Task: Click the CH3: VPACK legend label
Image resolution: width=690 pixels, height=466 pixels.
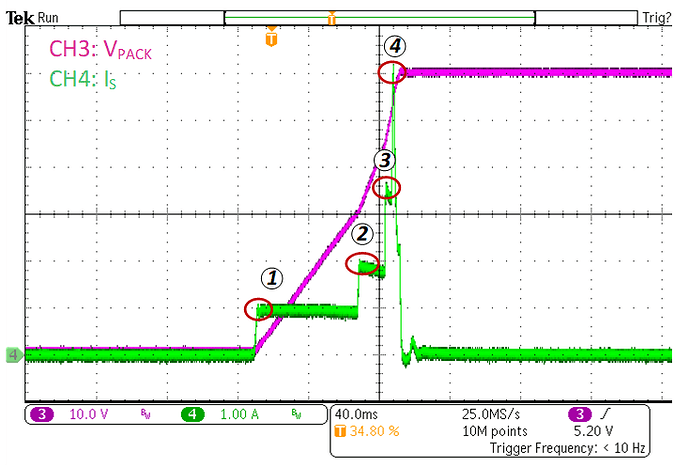Action: 100,50
